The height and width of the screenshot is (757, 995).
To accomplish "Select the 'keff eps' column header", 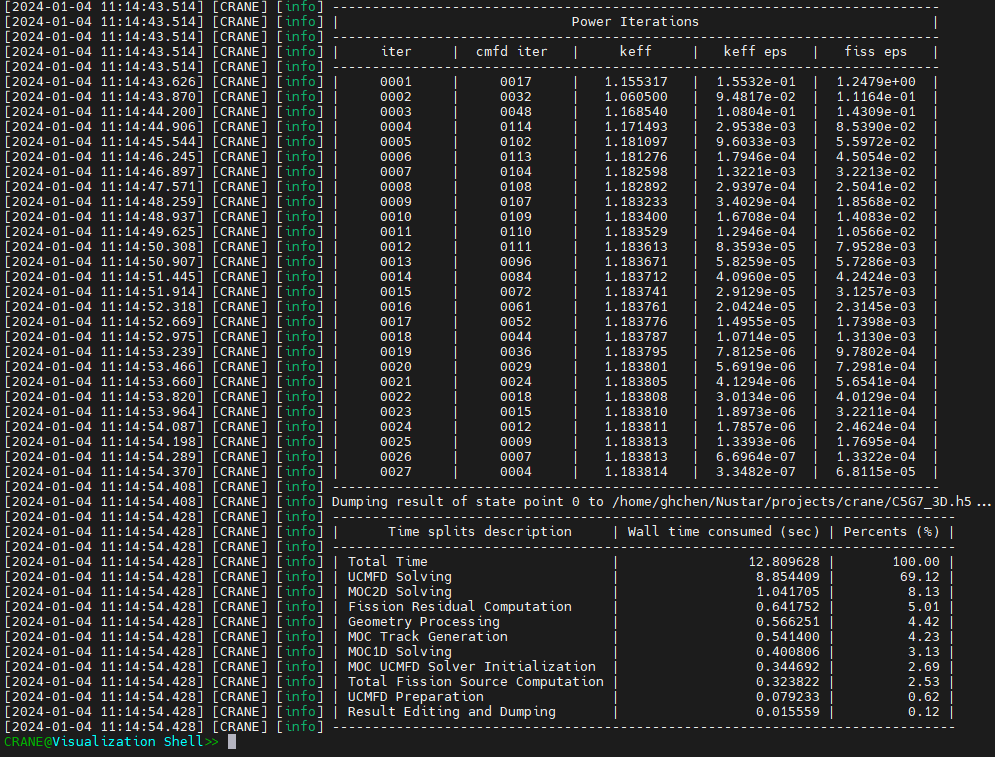I will click(755, 51).
